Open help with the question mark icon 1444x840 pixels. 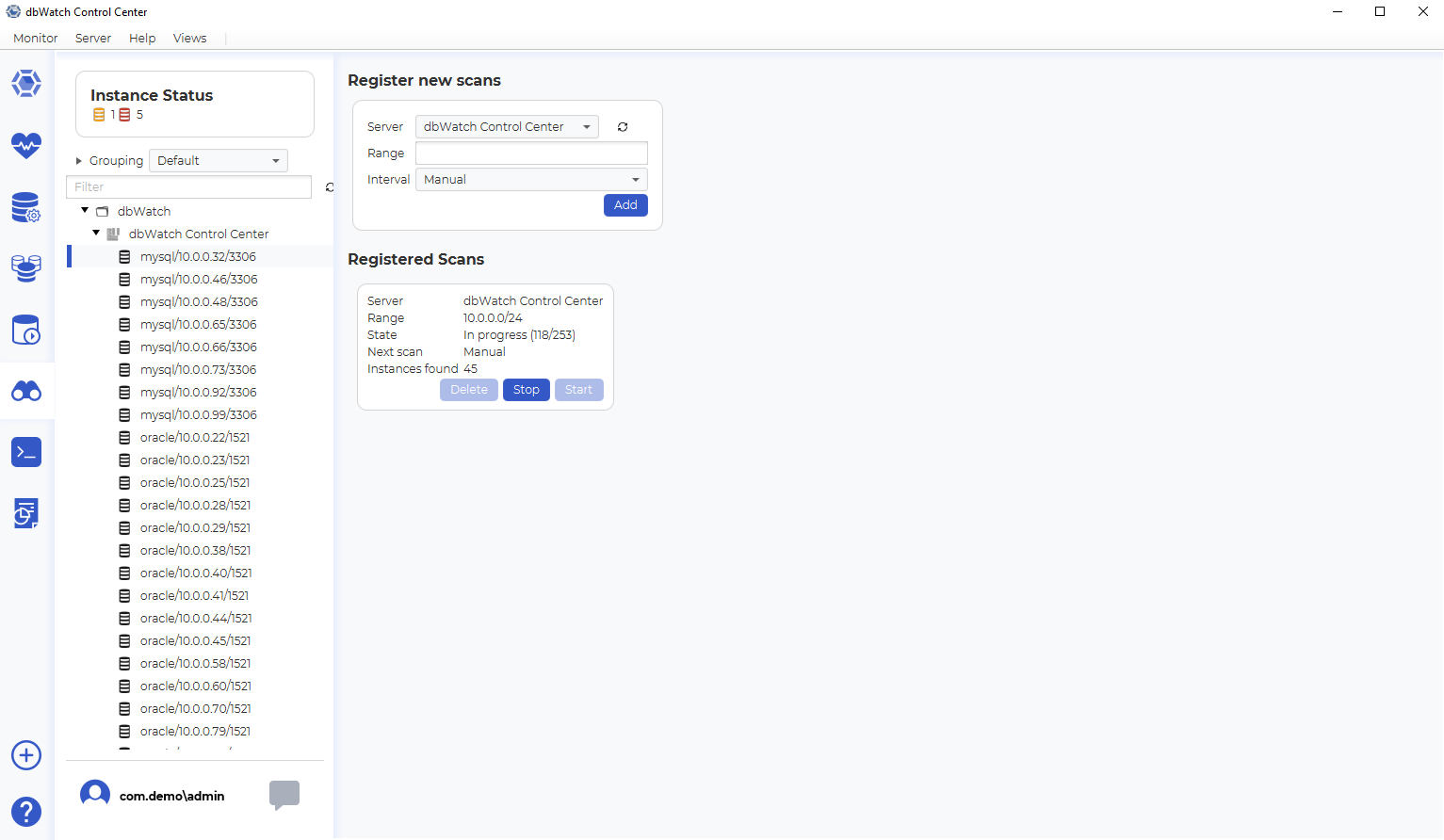point(26,812)
